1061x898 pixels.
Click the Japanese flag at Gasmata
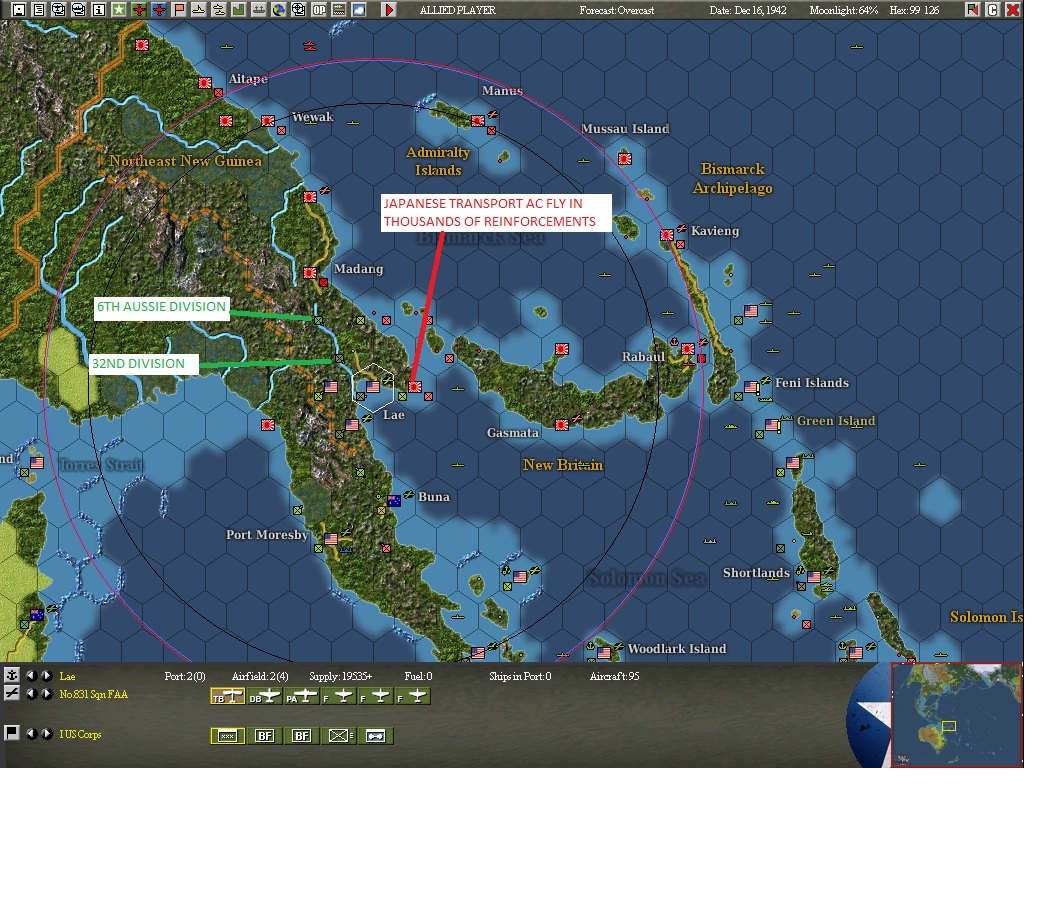click(x=562, y=425)
